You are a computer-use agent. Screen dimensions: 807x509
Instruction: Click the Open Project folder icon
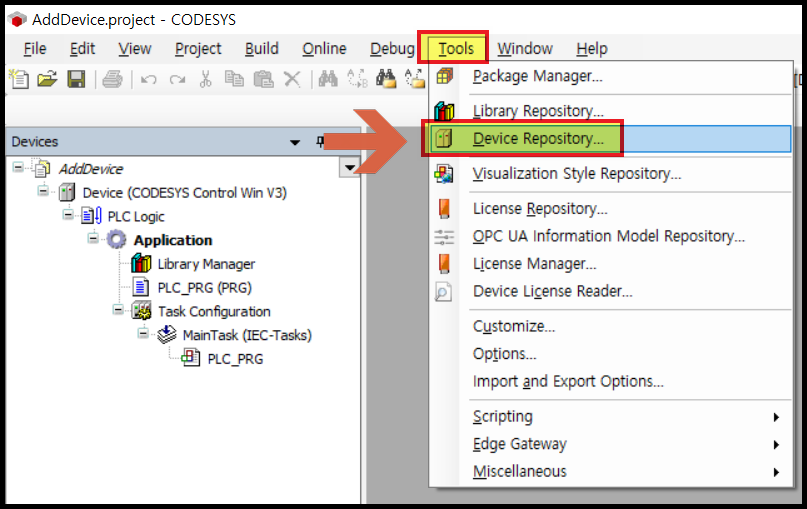coord(47,79)
